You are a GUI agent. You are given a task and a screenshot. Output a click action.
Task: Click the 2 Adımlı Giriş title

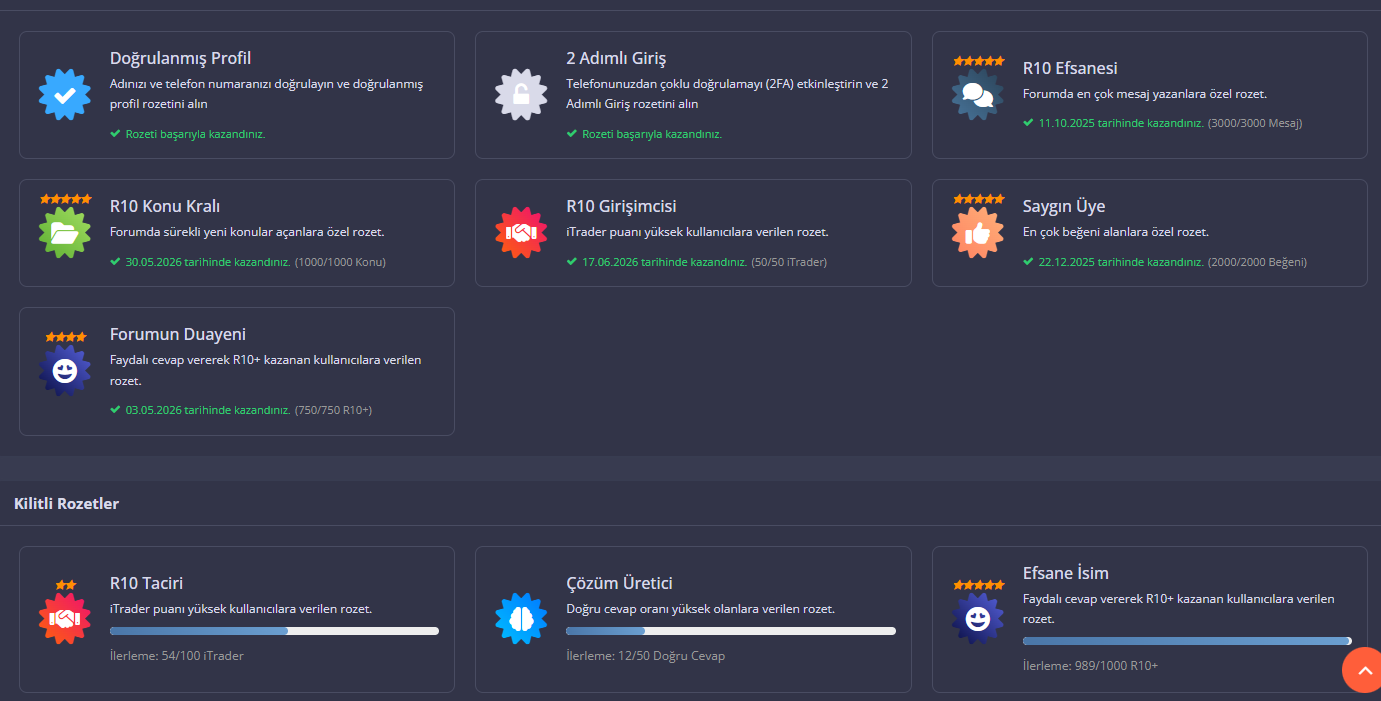click(x=616, y=58)
